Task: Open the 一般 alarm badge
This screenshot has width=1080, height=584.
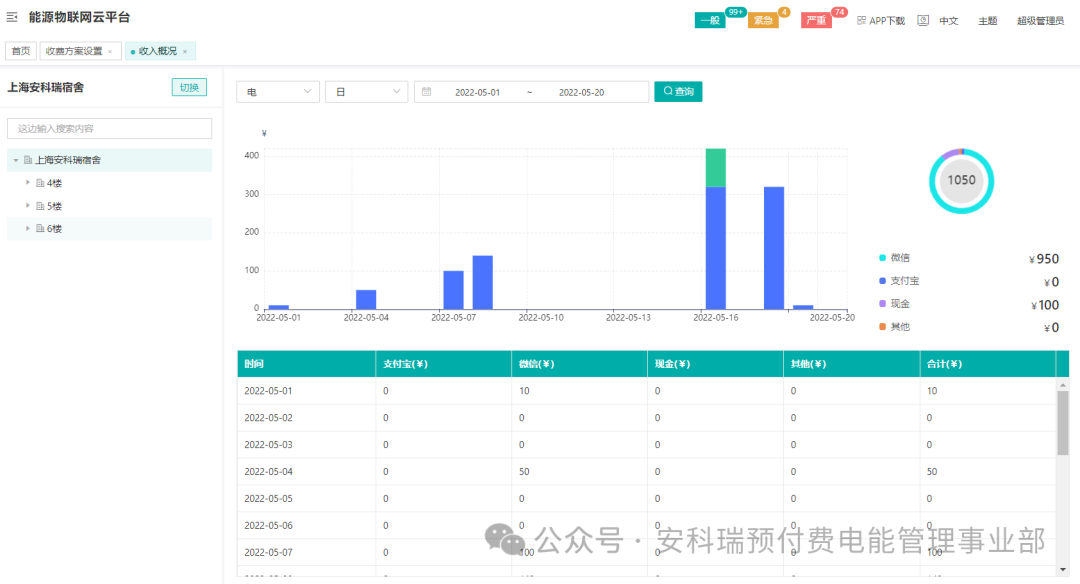Action: click(x=709, y=21)
